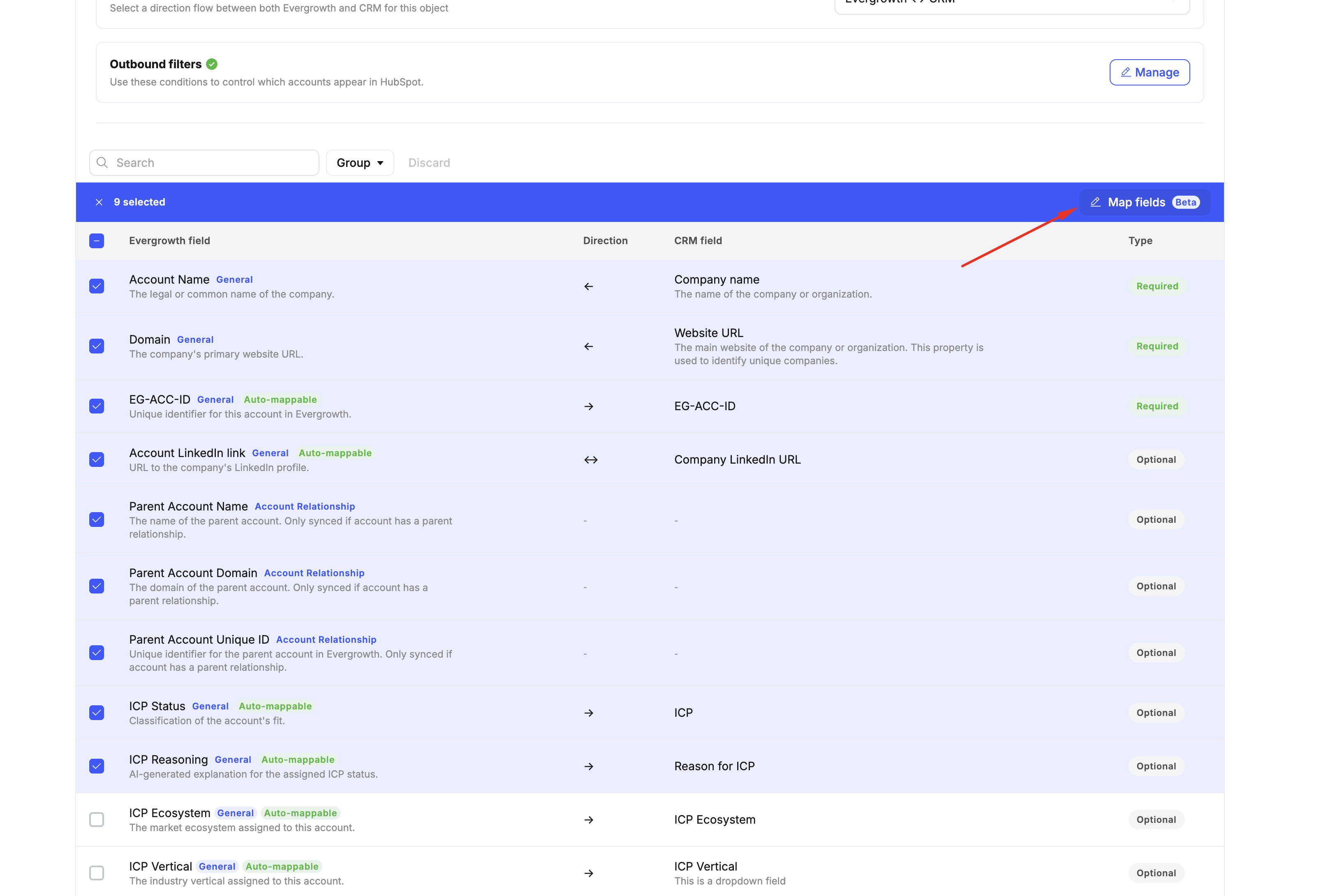Uncheck the Account Name row checkbox
1337x896 pixels.
[x=97, y=286]
